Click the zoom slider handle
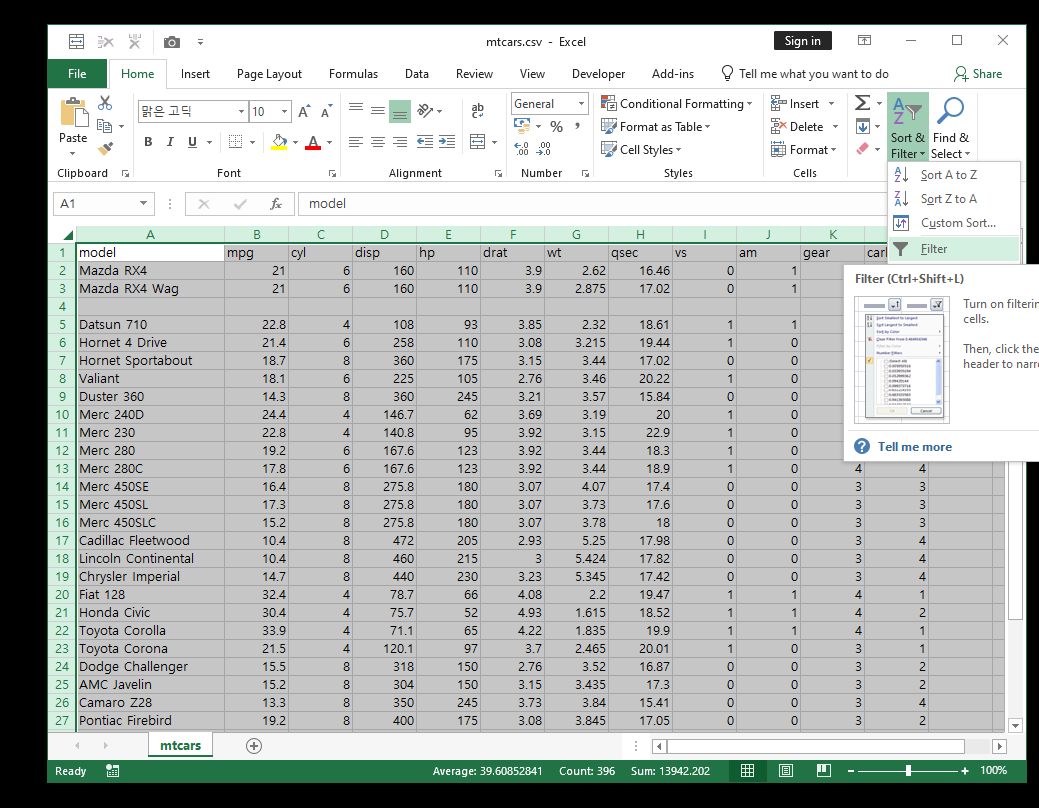Viewport: 1039px width, 808px height. click(x=908, y=770)
